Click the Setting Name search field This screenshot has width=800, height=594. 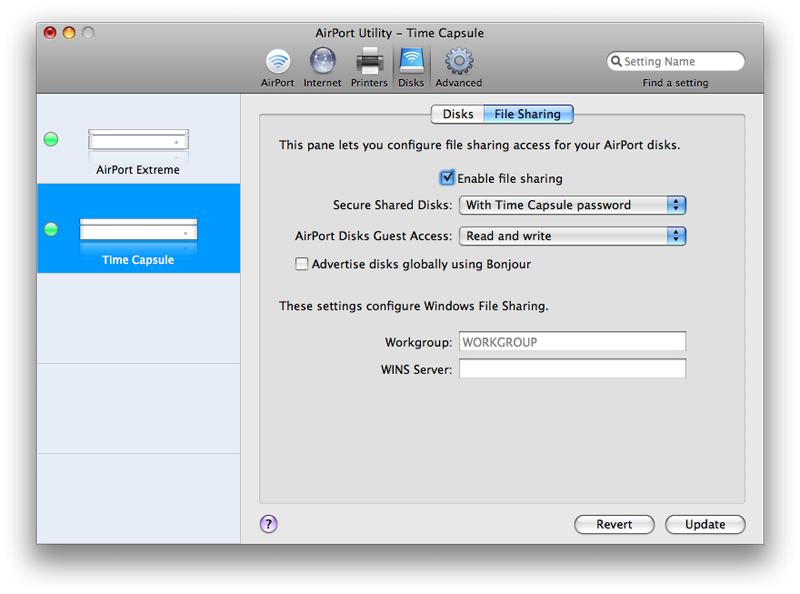676,61
